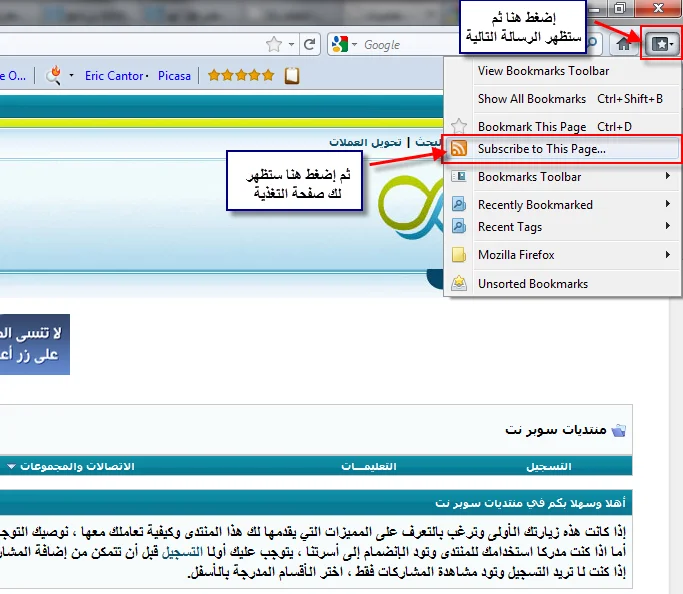Click the notebook icon beside the stars
This screenshot has height=594, width=683.
(291, 75)
